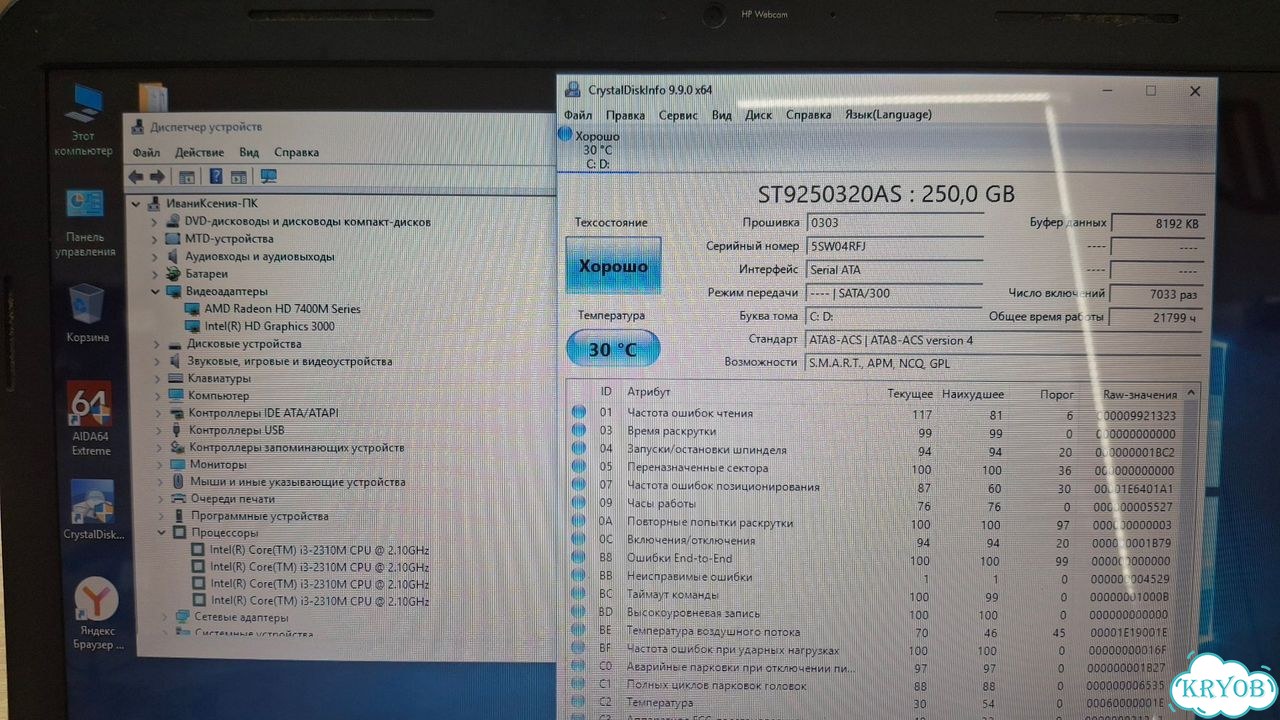Click the Атрибут column header
Screen dimensions: 1280x720
(649, 393)
